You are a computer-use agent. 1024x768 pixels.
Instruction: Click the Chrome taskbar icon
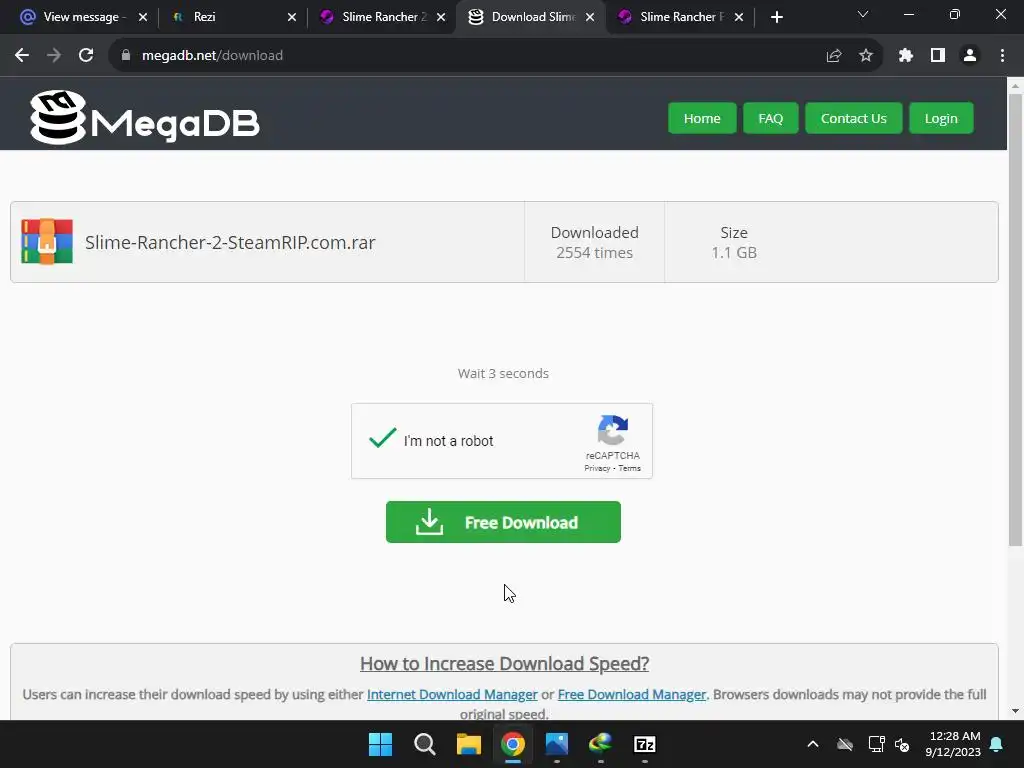(x=513, y=744)
